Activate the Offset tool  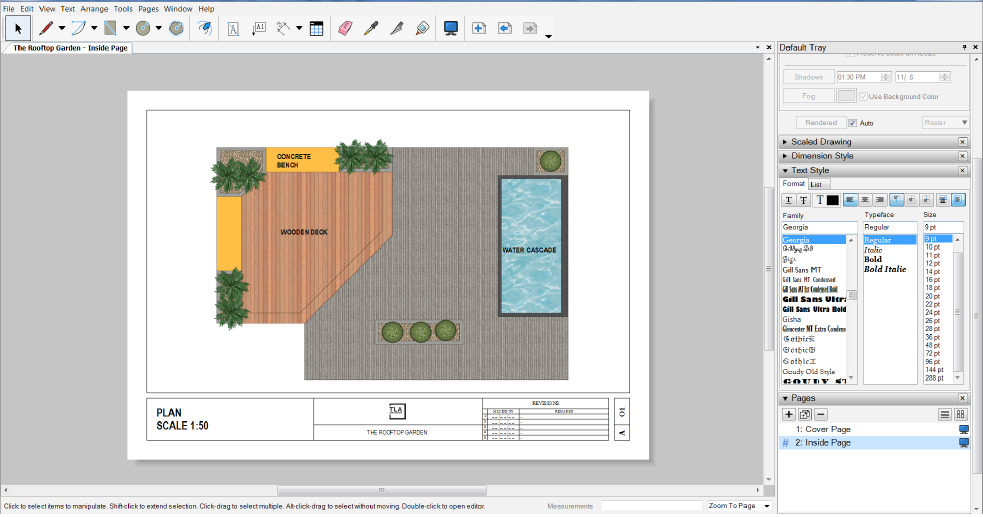click(204, 28)
